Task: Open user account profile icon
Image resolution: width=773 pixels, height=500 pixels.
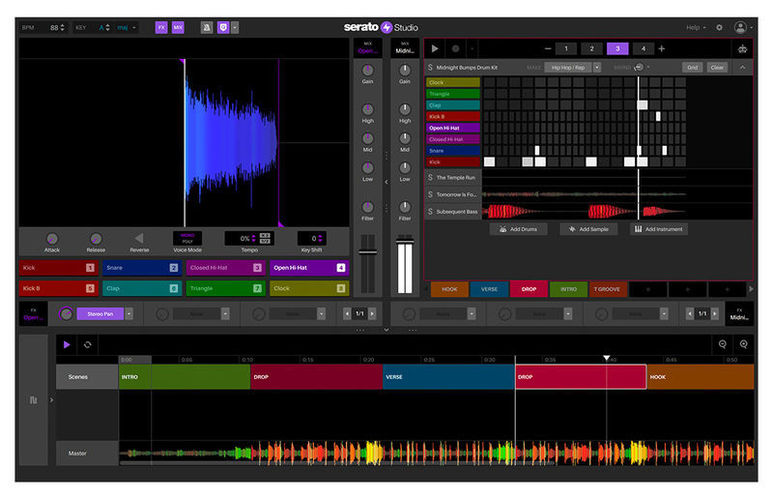Action: tap(740, 28)
